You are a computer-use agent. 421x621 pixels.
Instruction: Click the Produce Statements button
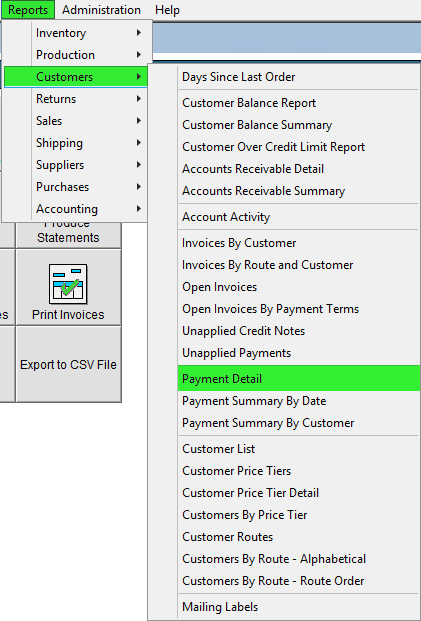tap(68, 235)
